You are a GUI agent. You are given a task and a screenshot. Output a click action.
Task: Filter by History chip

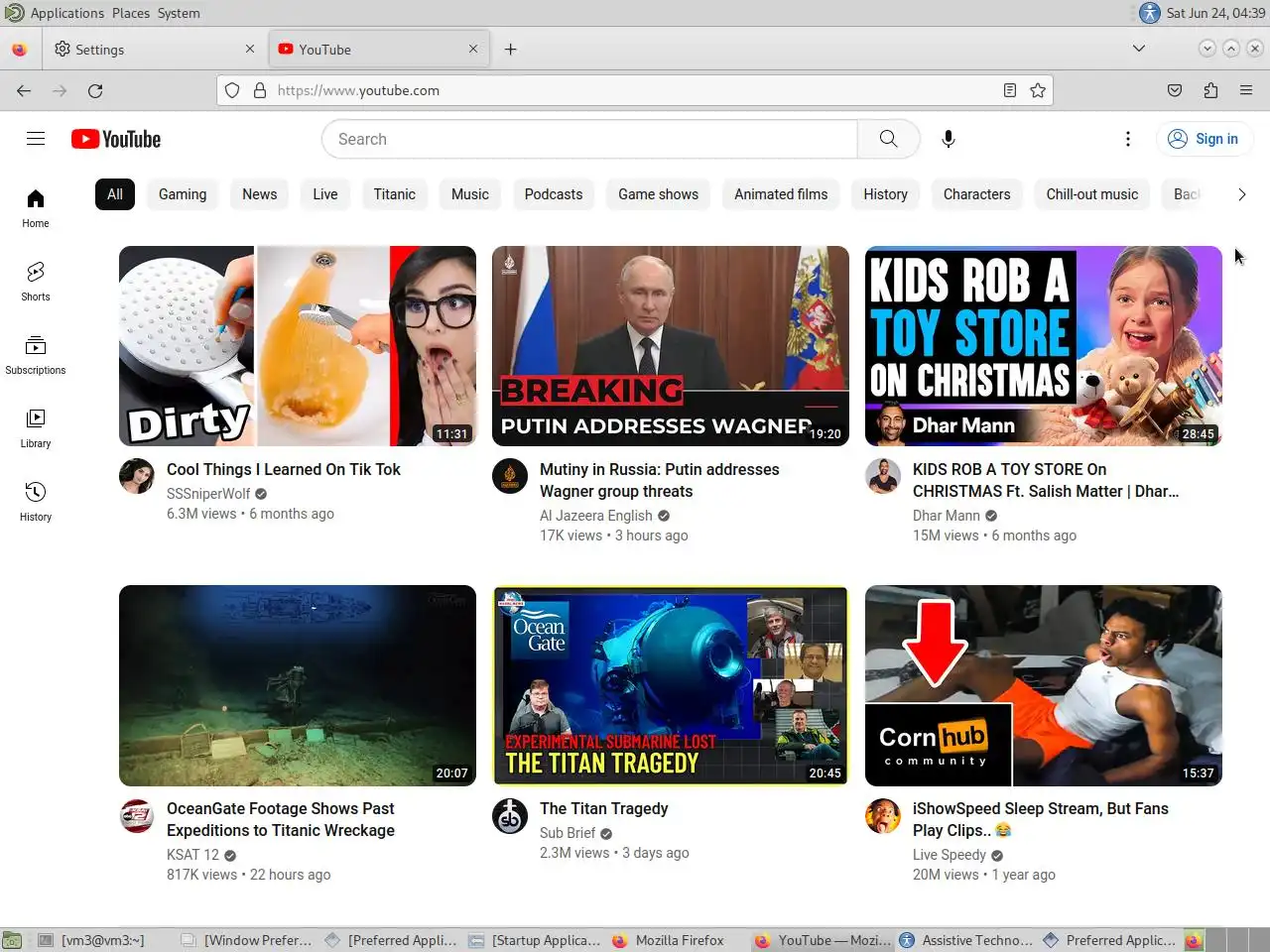[x=886, y=194]
